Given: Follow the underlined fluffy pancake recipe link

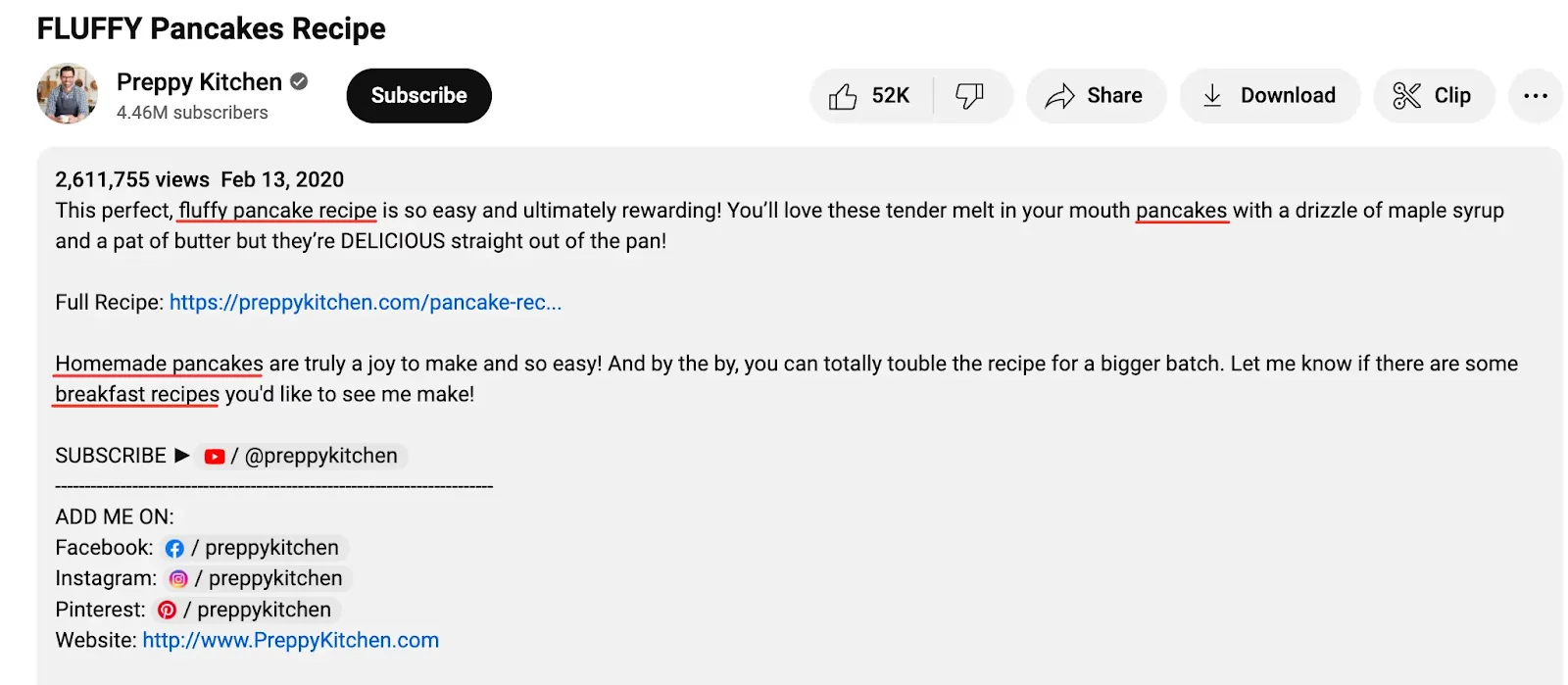Looking at the screenshot, I should pyautogui.click(x=277, y=211).
